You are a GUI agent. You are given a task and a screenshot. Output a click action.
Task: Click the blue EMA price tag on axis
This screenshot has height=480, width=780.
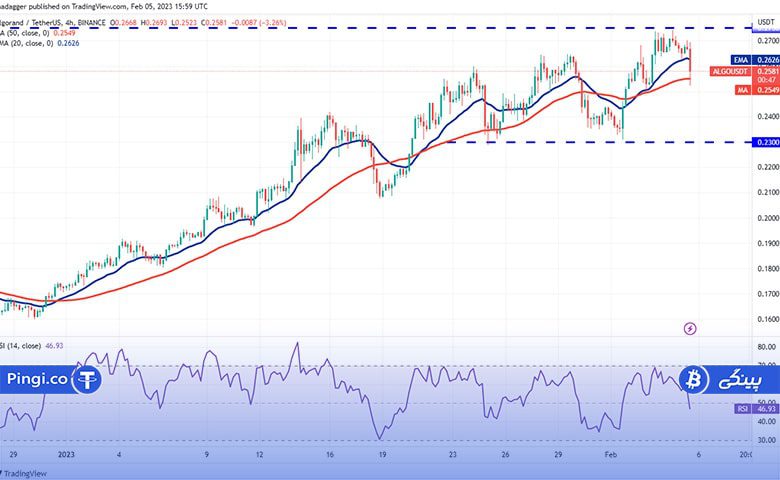pyautogui.click(x=755, y=60)
